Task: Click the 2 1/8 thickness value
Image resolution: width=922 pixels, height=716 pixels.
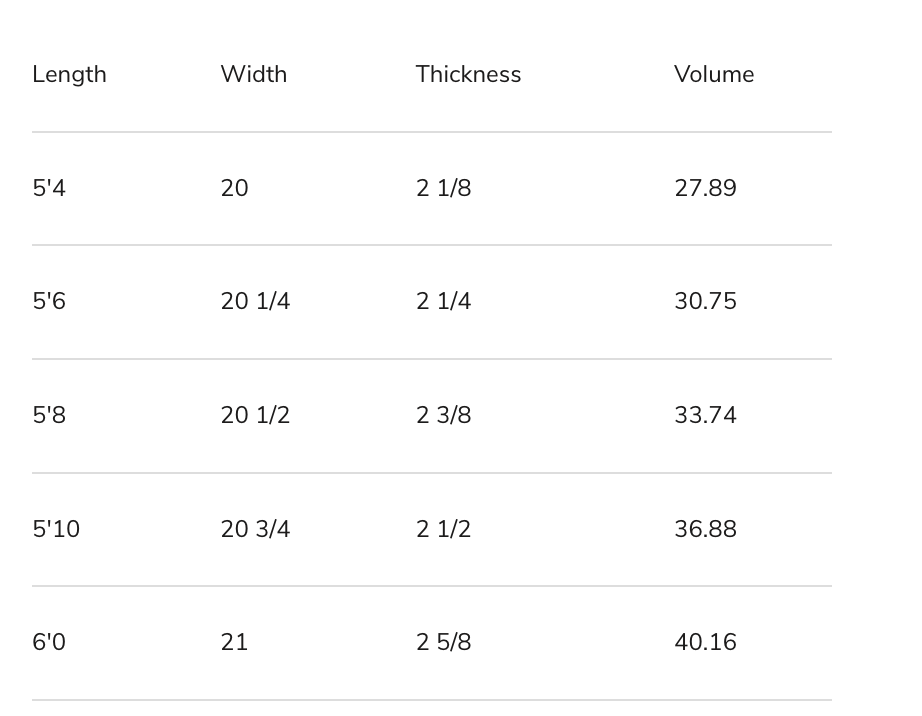Action: point(443,189)
